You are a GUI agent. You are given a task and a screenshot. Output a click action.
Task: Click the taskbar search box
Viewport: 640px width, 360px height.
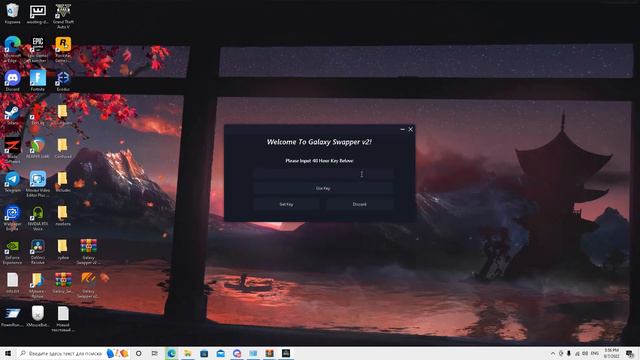61,353
